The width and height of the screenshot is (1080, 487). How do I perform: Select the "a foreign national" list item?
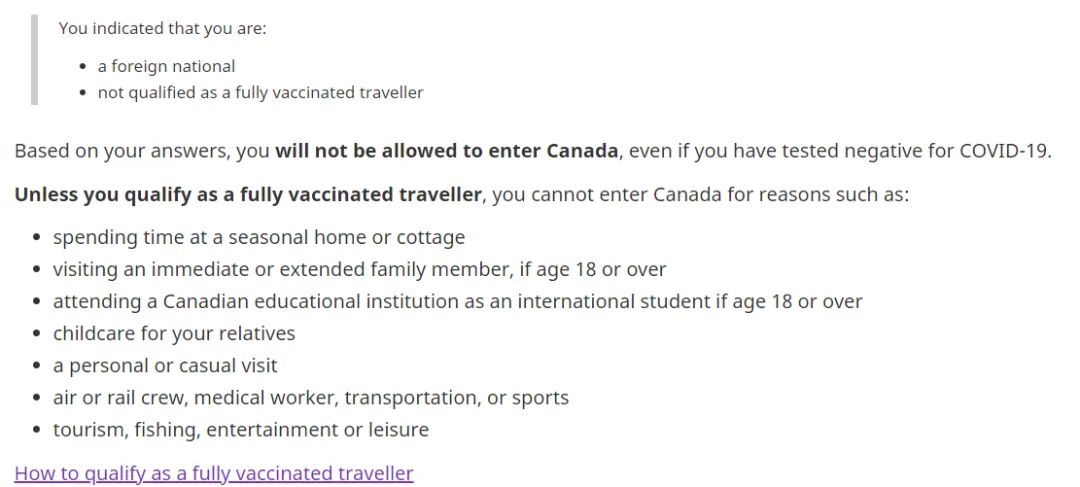166,66
